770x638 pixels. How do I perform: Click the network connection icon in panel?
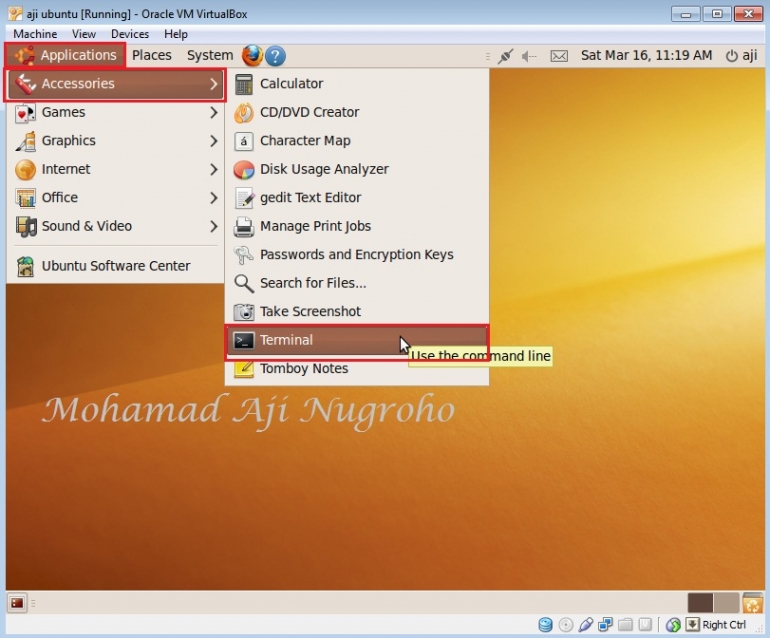[505, 56]
